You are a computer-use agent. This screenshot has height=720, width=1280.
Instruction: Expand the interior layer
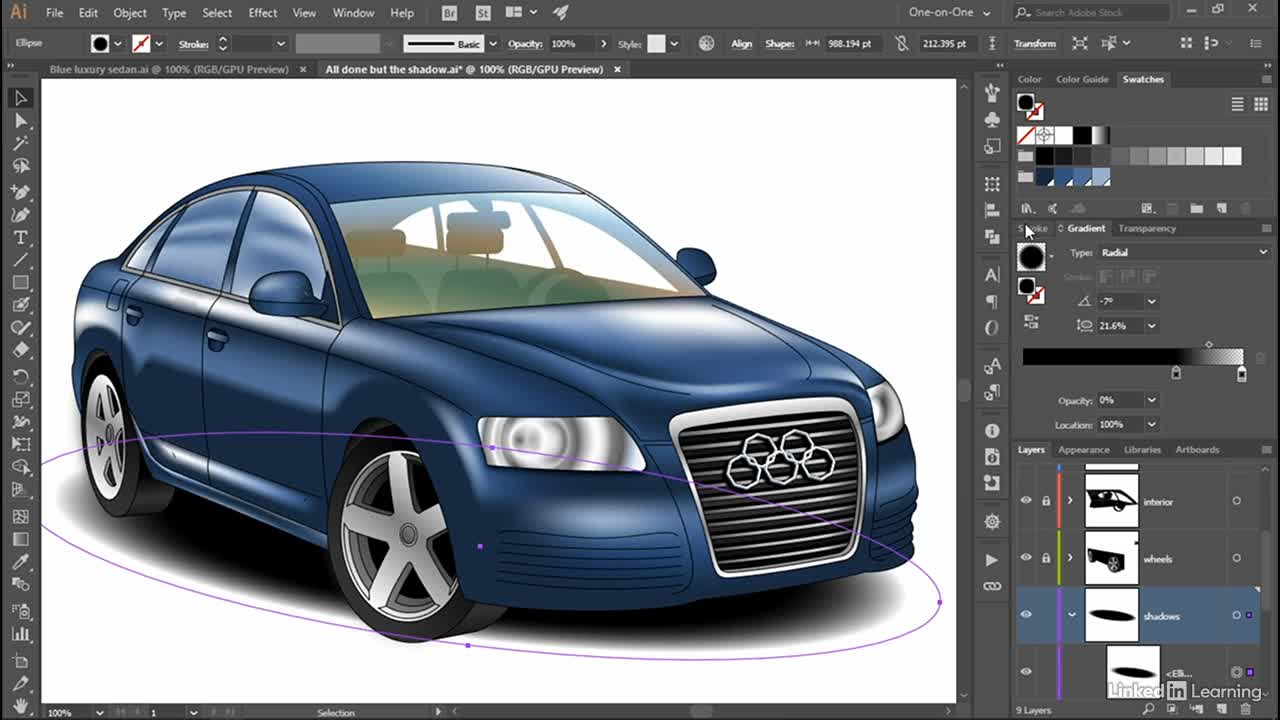click(1071, 501)
